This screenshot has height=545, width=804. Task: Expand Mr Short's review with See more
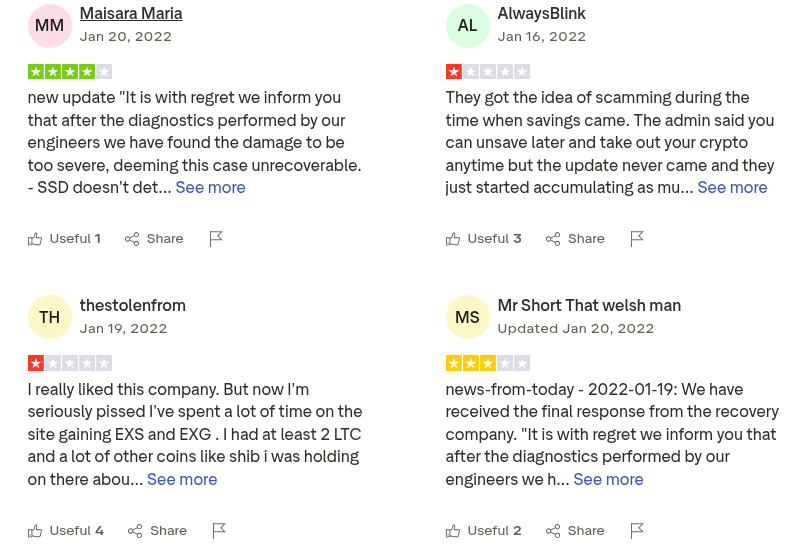(x=608, y=479)
